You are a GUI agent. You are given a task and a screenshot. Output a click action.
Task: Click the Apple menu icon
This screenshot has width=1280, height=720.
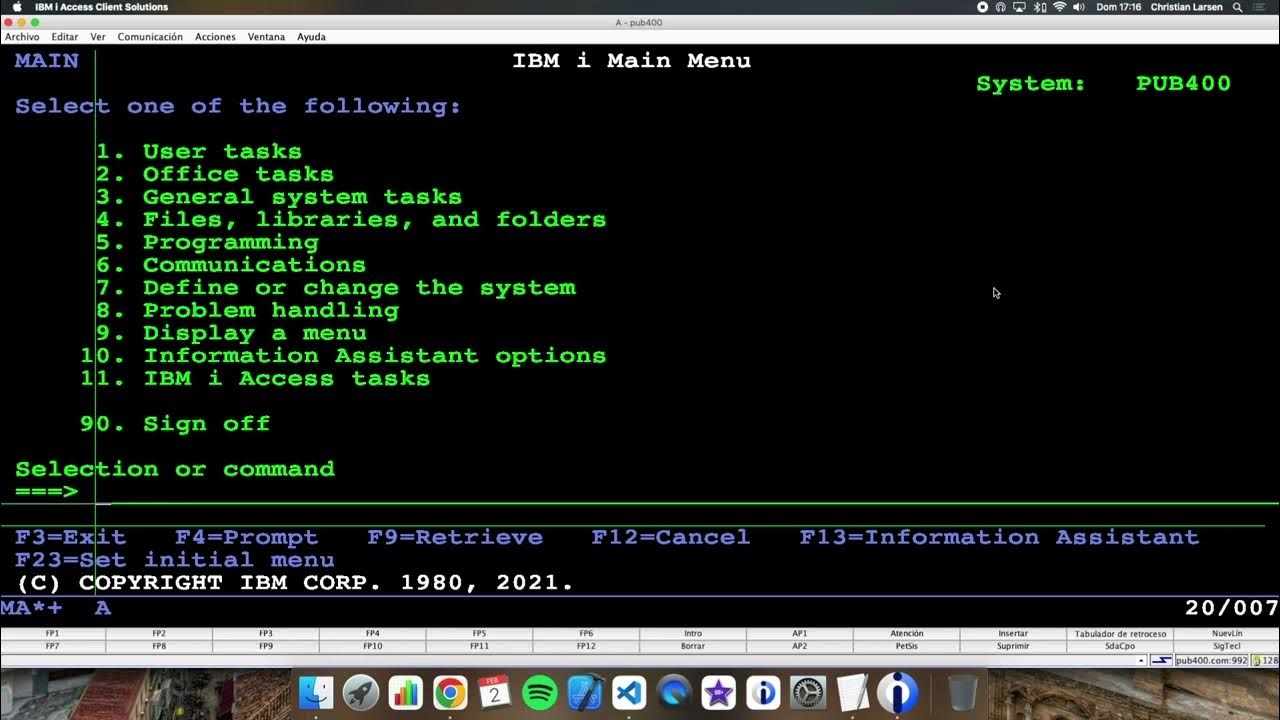(17, 7)
